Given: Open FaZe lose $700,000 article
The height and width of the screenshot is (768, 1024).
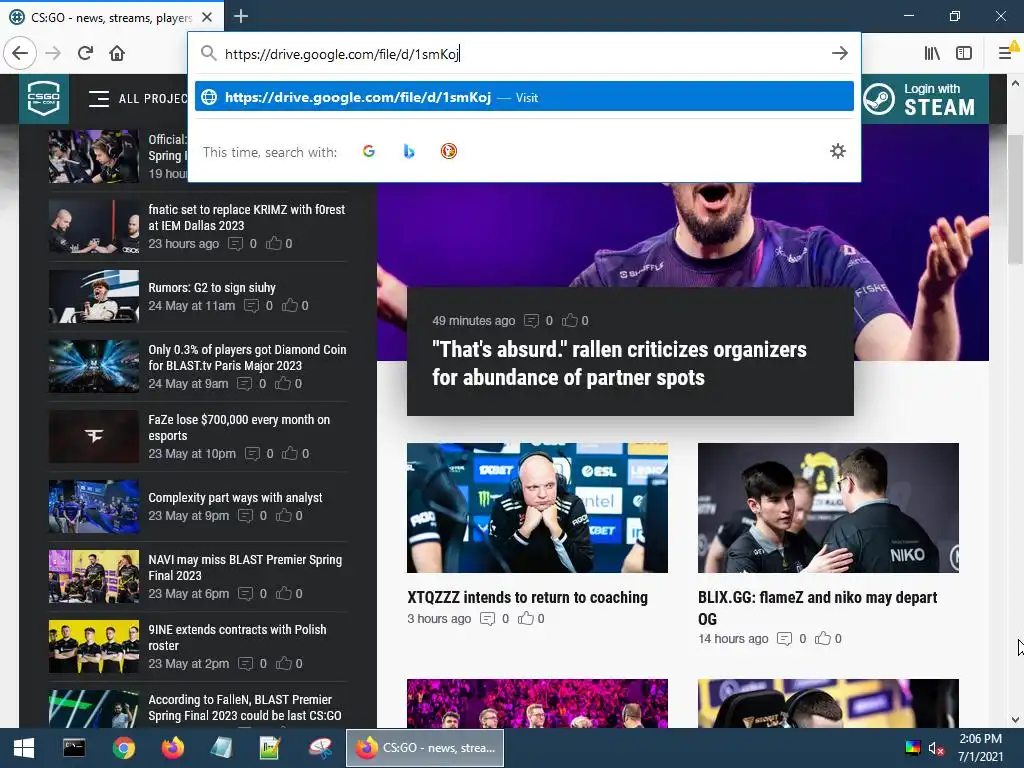Looking at the screenshot, I should pos(238,427).
